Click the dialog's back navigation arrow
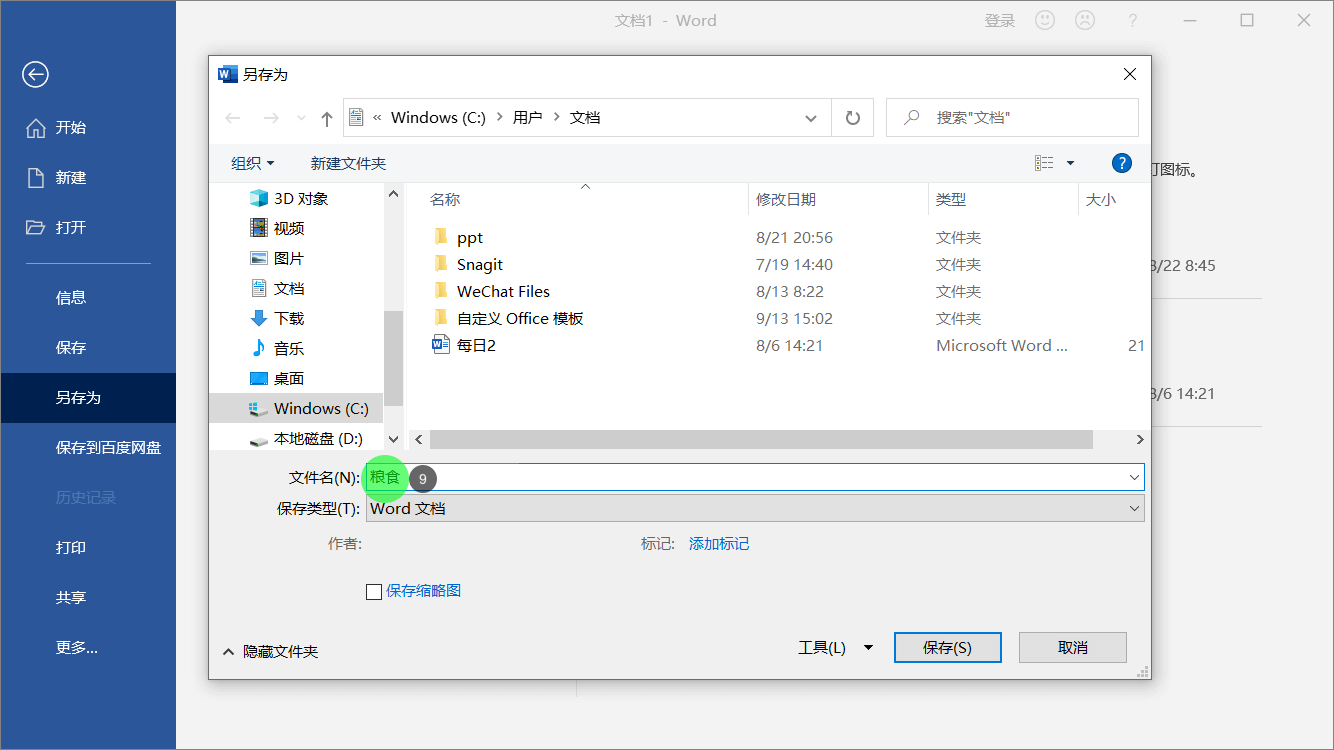 pos(233,118)
